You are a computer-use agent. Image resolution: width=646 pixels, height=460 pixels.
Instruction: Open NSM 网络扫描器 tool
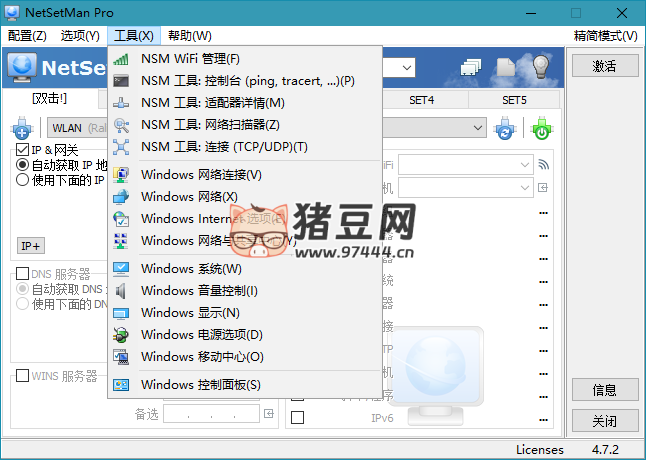210,125
